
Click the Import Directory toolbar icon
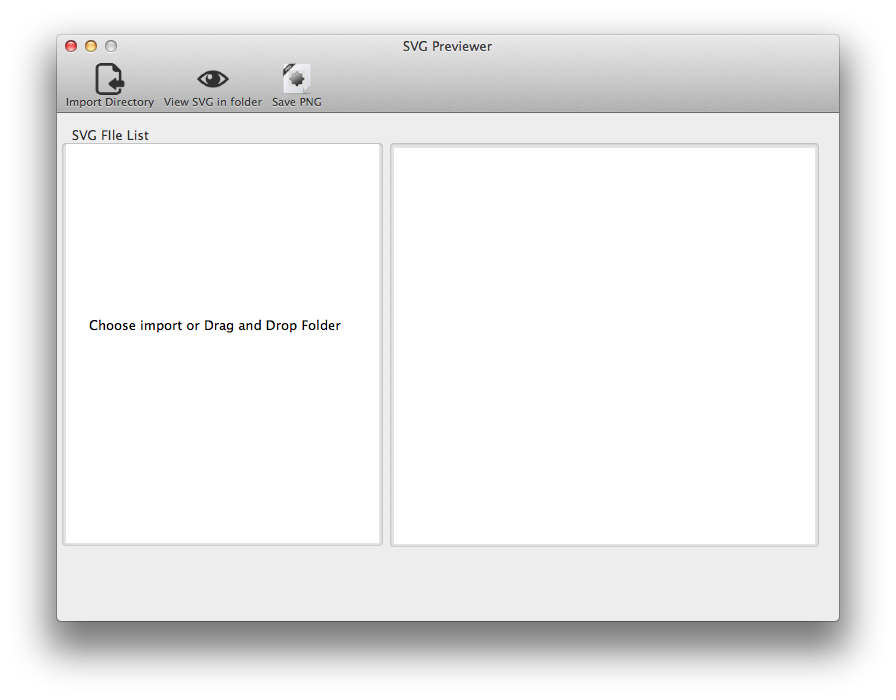(x=109, y=79)
